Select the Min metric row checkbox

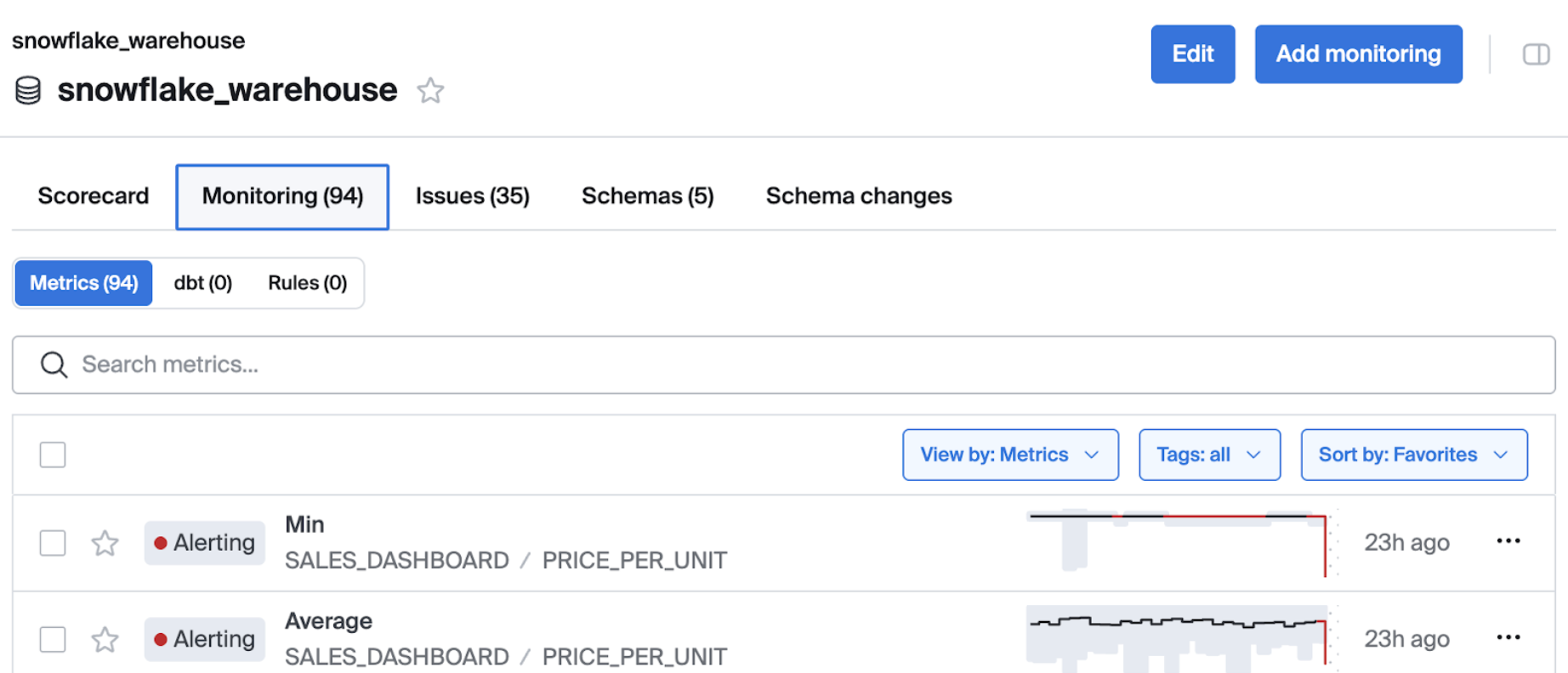pyautogui.click(x=53, y=543)
